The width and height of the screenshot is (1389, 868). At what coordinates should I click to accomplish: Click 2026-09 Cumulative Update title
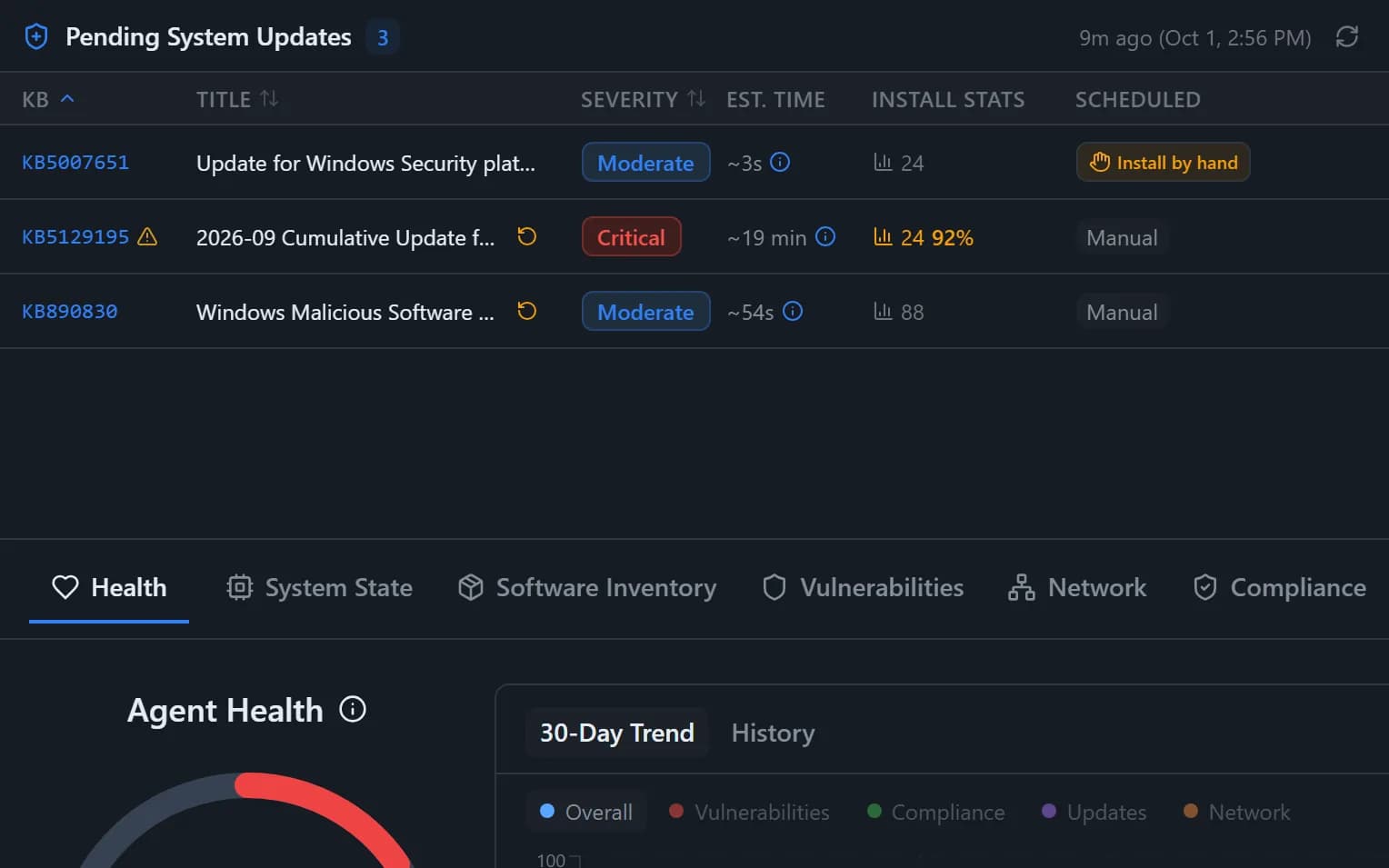coord(345,237)
